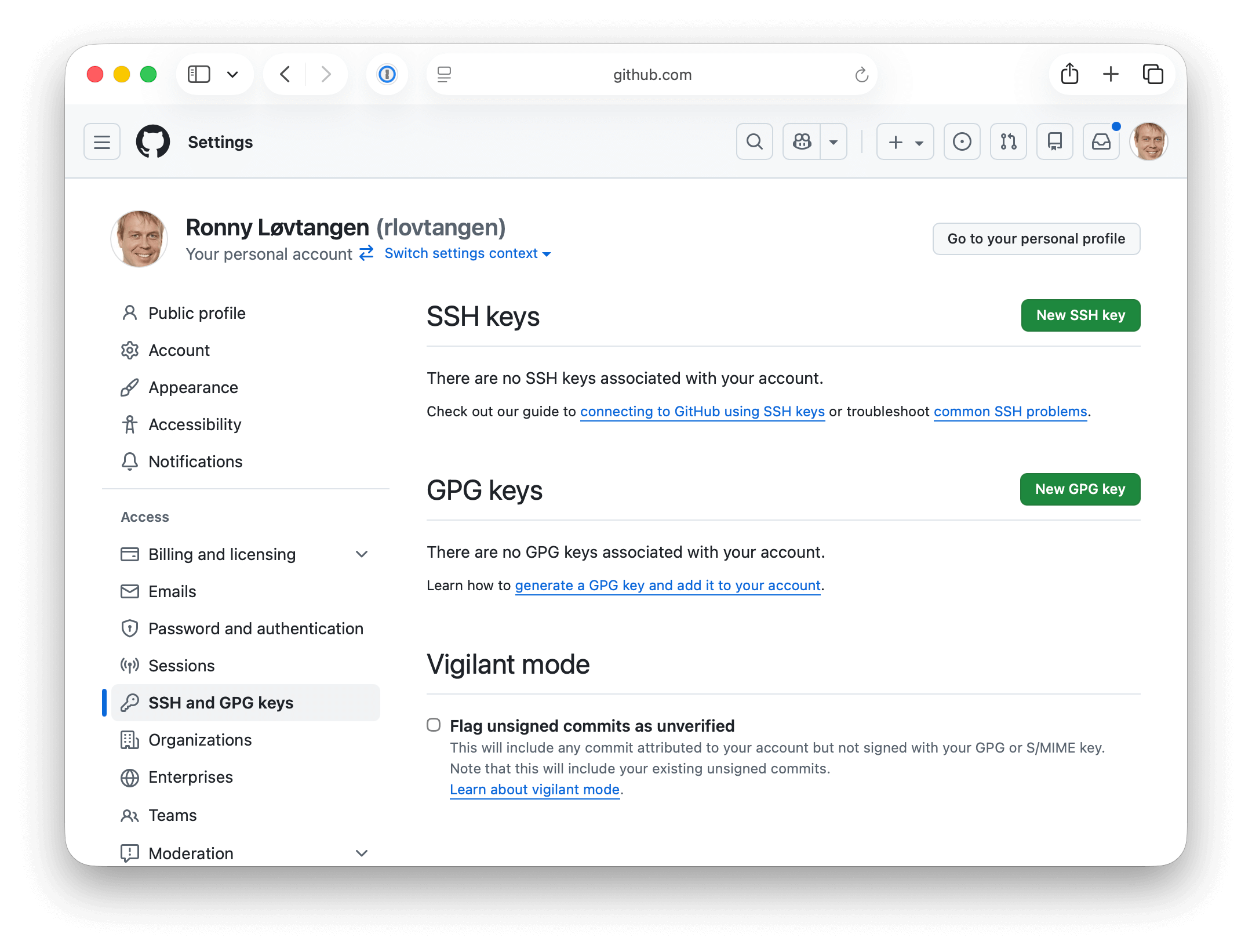Expand Billing and licensing section
This screenshot has height=952, width=1252.
tap(362, 554)
